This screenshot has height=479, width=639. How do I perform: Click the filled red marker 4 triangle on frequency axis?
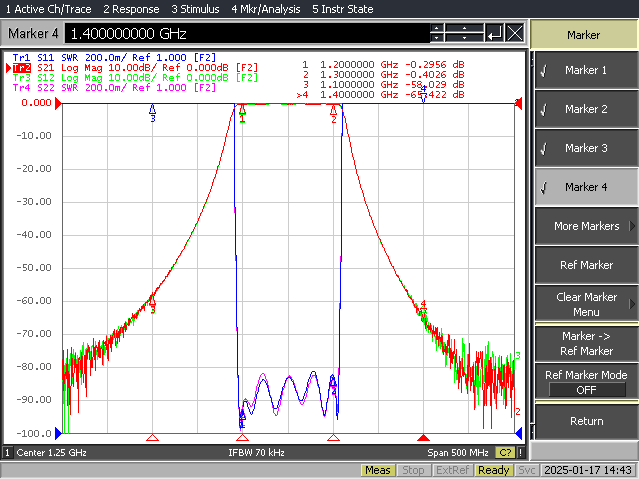tap(423, 438)
